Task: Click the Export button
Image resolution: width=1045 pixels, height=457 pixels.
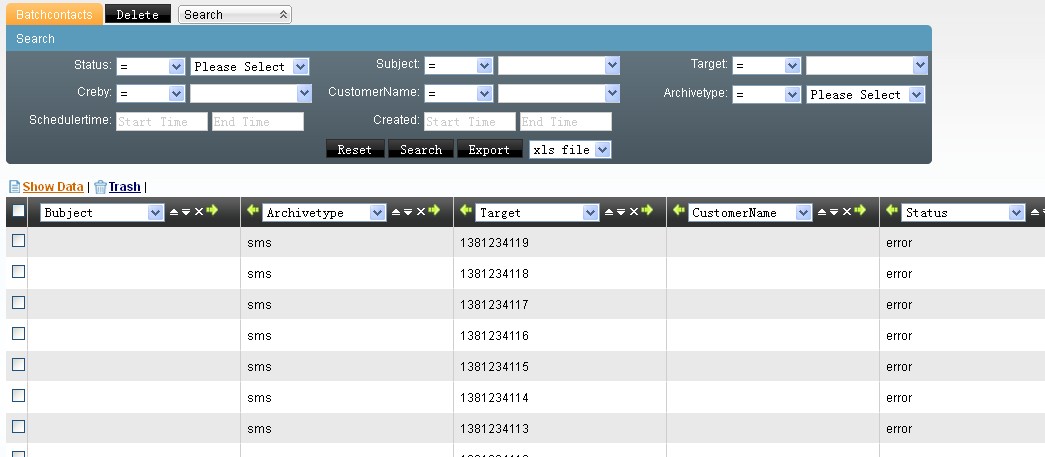Action: [x=490, y=150]
